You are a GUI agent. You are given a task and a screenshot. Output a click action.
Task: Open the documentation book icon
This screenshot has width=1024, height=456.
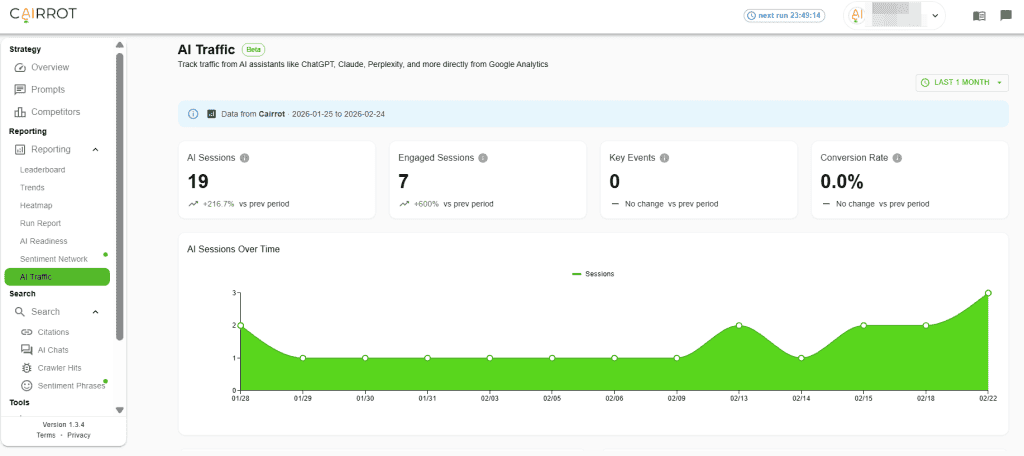coord(979,16)
